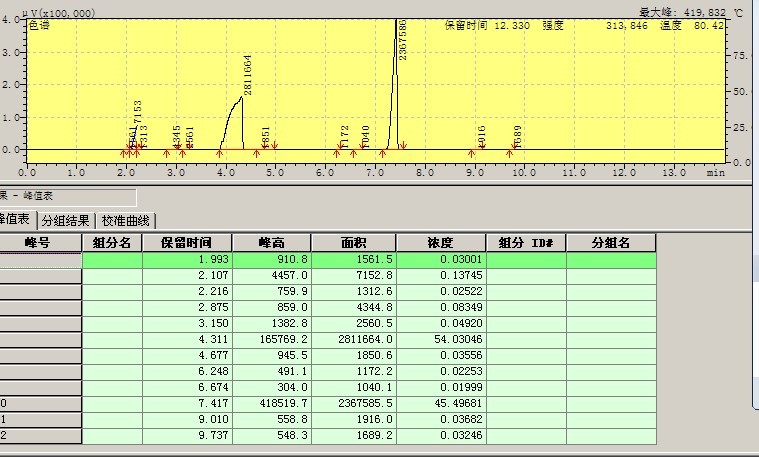Click area cell 1850.6
The image size is (759, 457).
[353, 355]
